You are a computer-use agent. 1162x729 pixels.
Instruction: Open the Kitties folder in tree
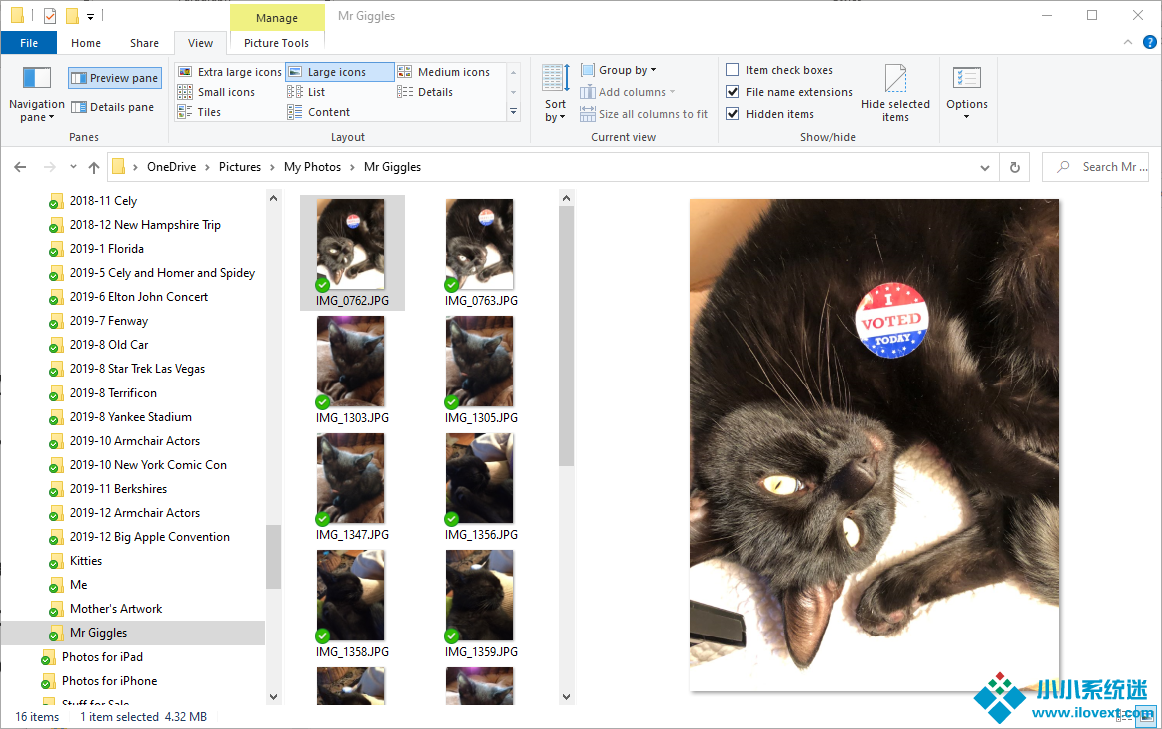[x=86, y=561]
